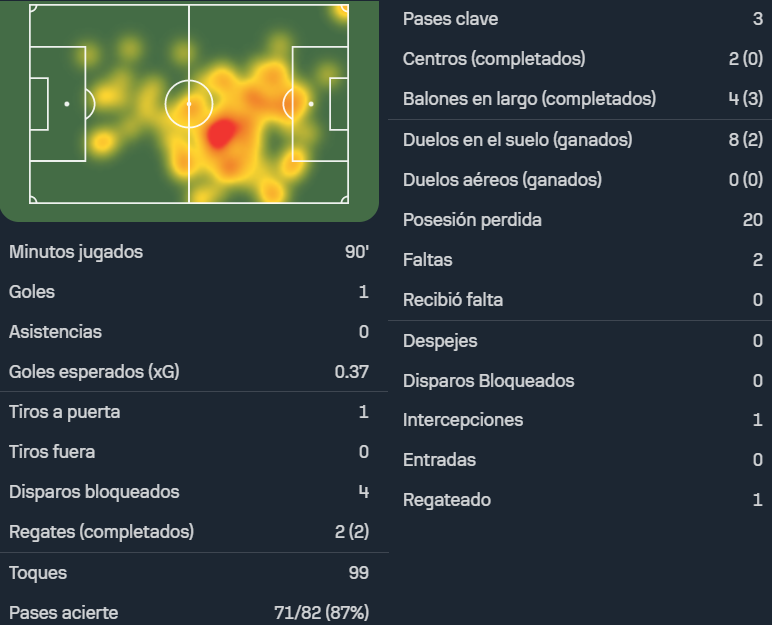Click Regates (completados) stat row
The image size is (772, 625).
189,531
